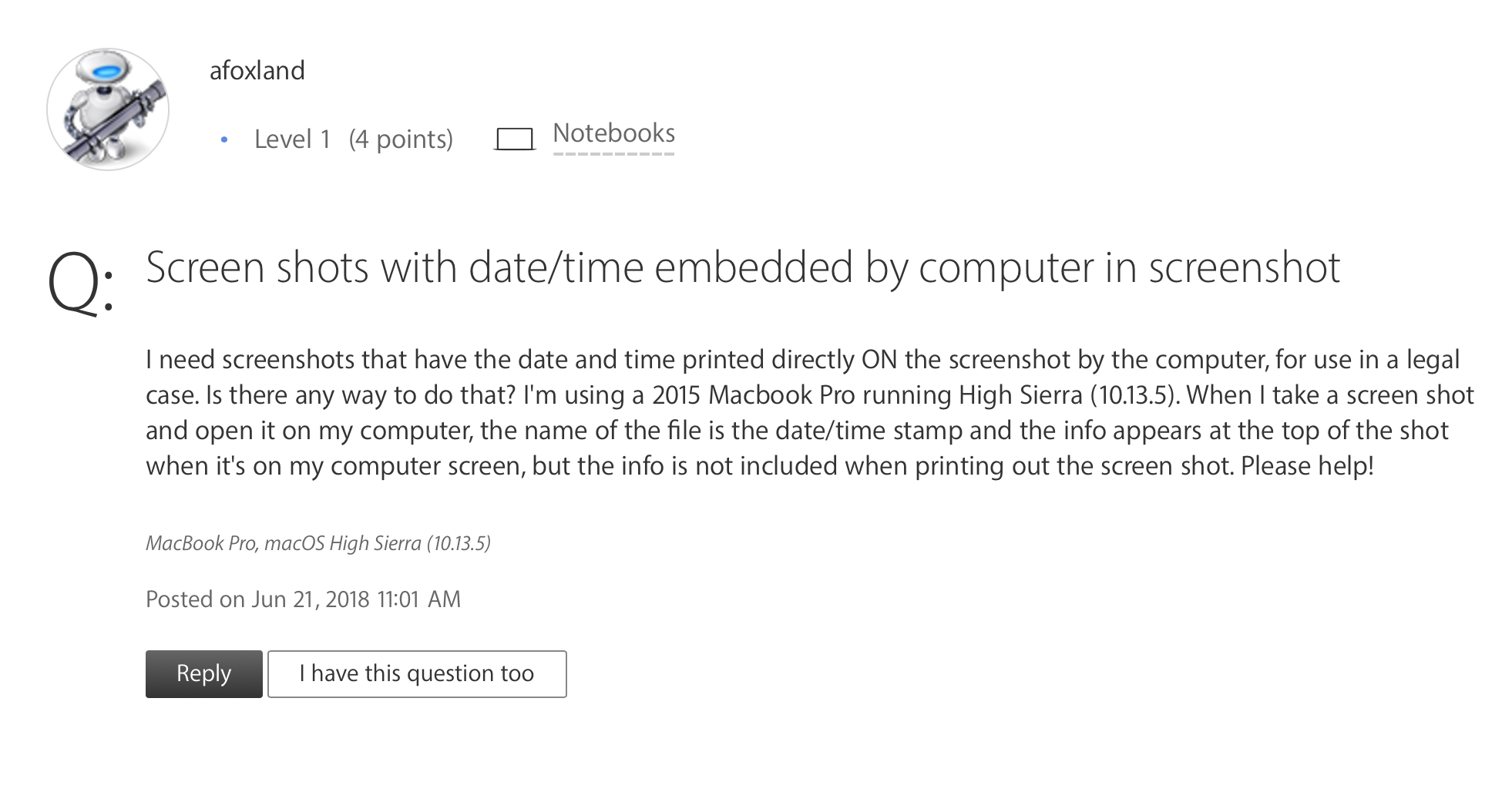Open the Screen shots with date/time title

click(743, 268)
